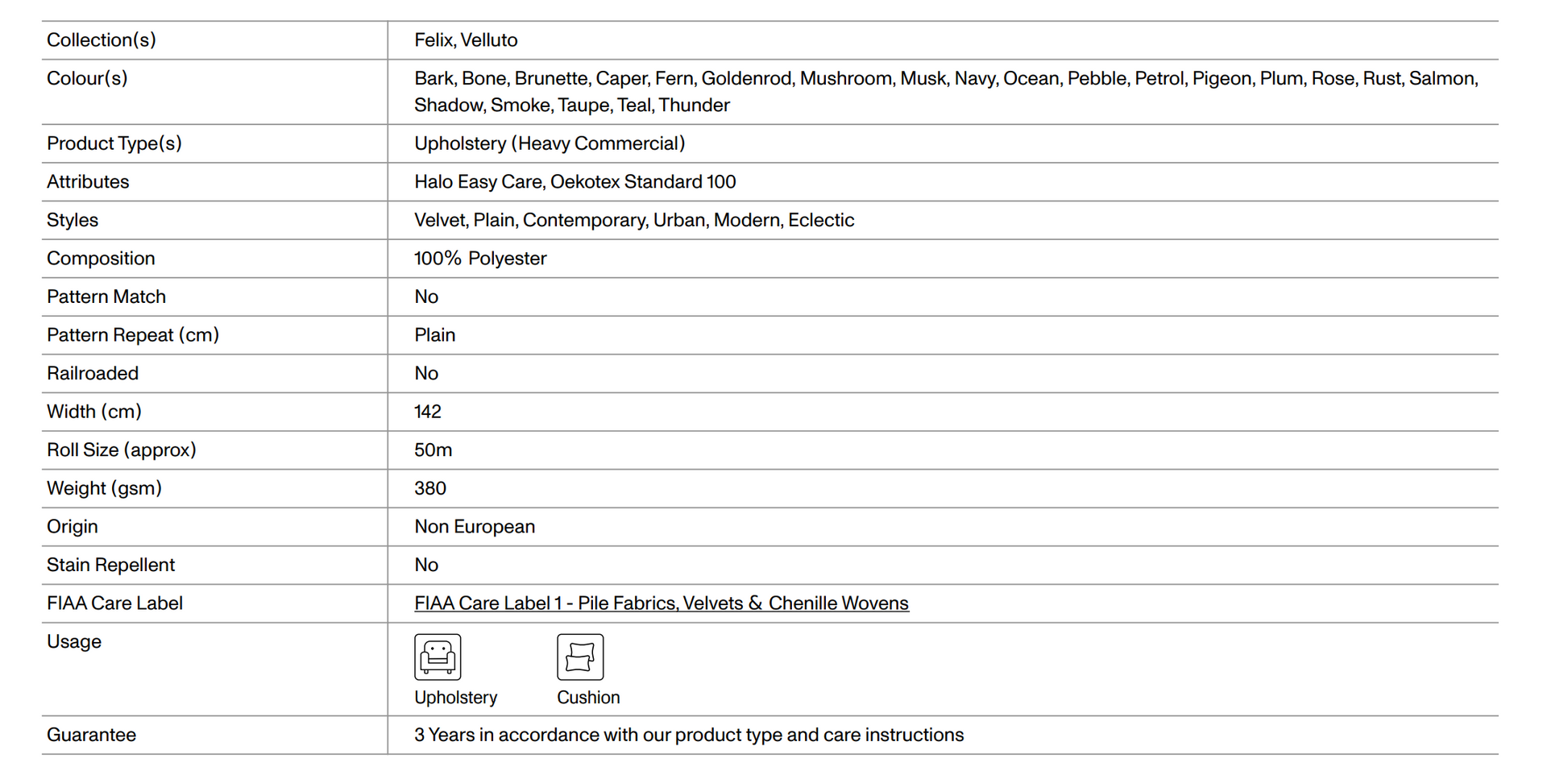Click the Upholstery label under Usage
Image resolution: width=1568 pixels, height=775 pixels.
point(455,698)
